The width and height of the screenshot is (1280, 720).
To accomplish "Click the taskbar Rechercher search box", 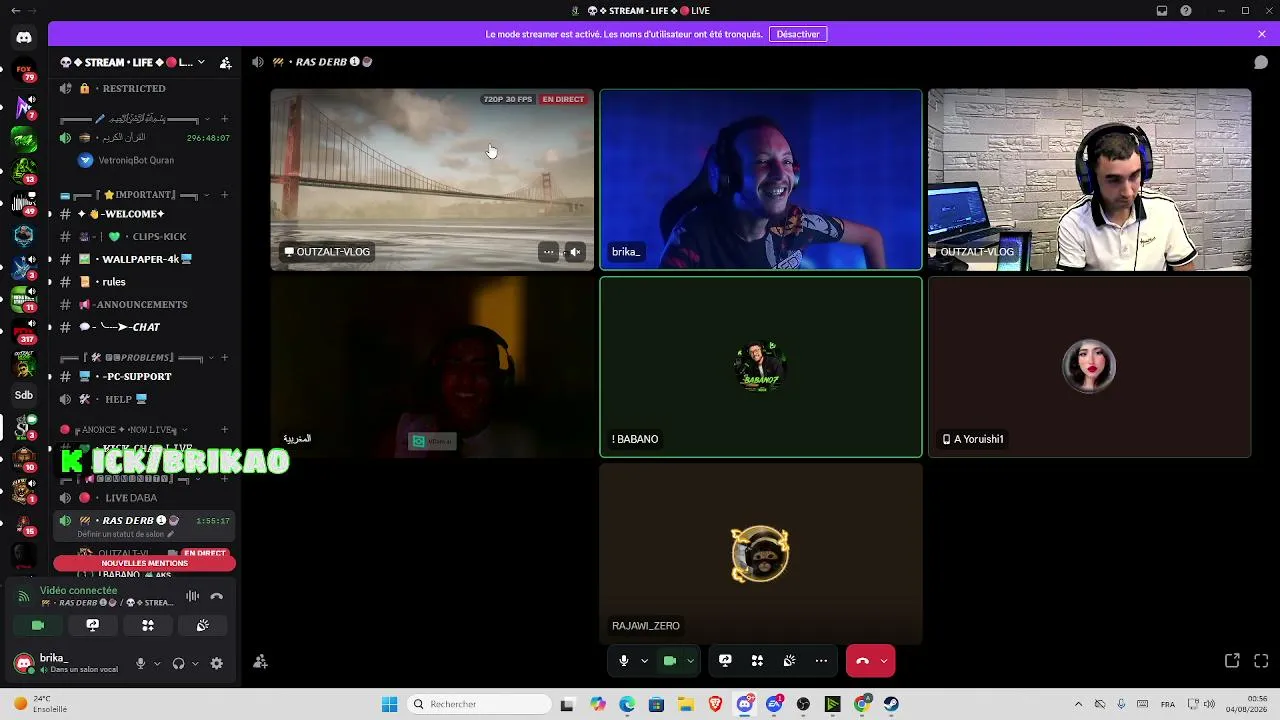I will [481, 704].
